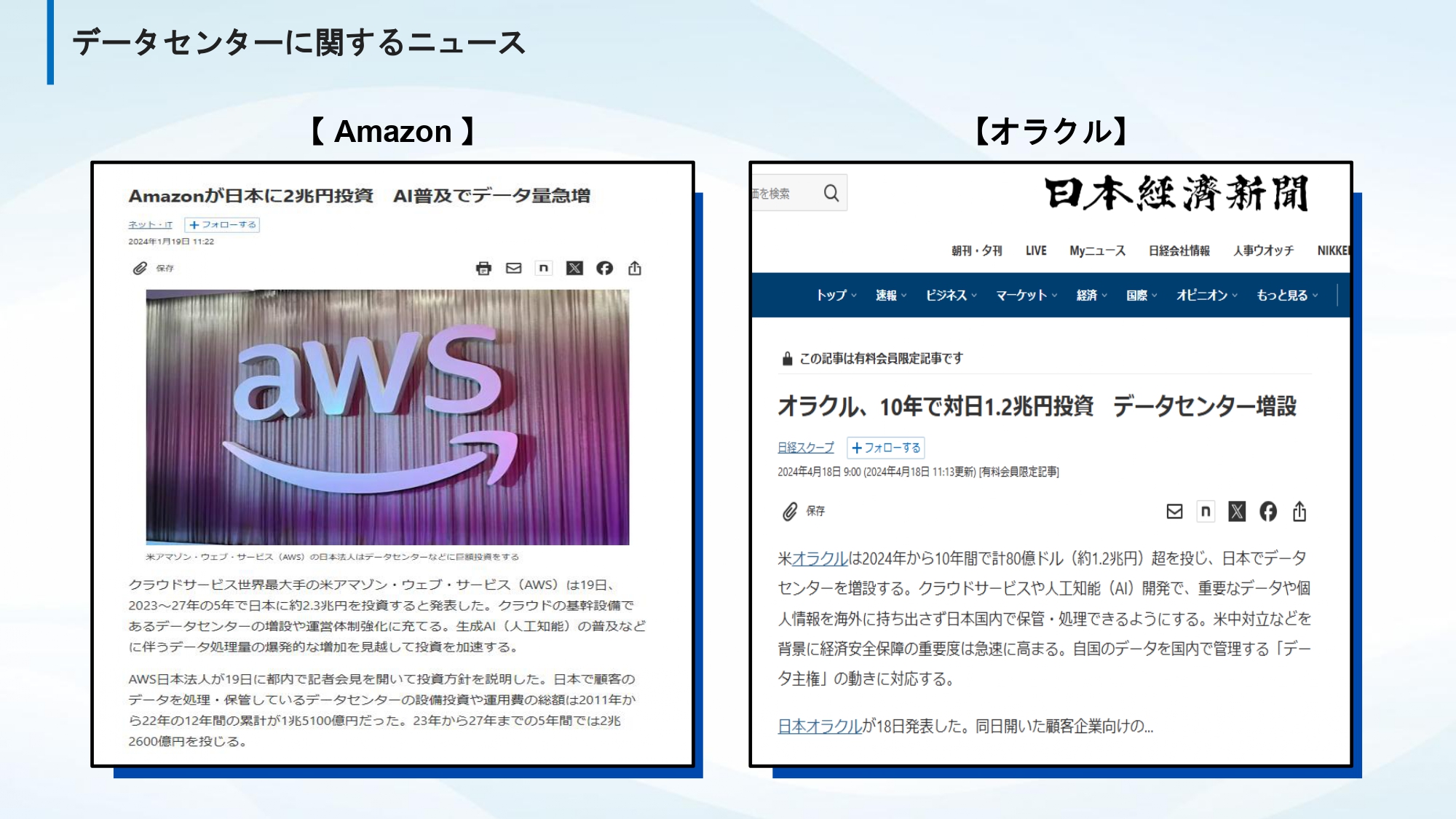This screenshot has height=819, width=1456.
Task: Click the note share icon in Oracle article
Action: (1206, 511)
